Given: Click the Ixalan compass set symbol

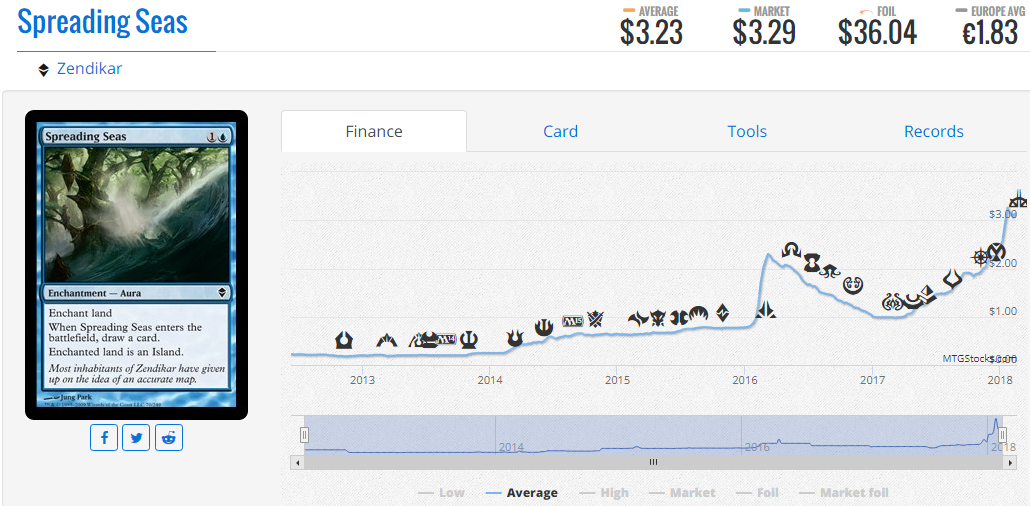Looking at the screenshot, I should pyautogui.click(x=980, y=256).
